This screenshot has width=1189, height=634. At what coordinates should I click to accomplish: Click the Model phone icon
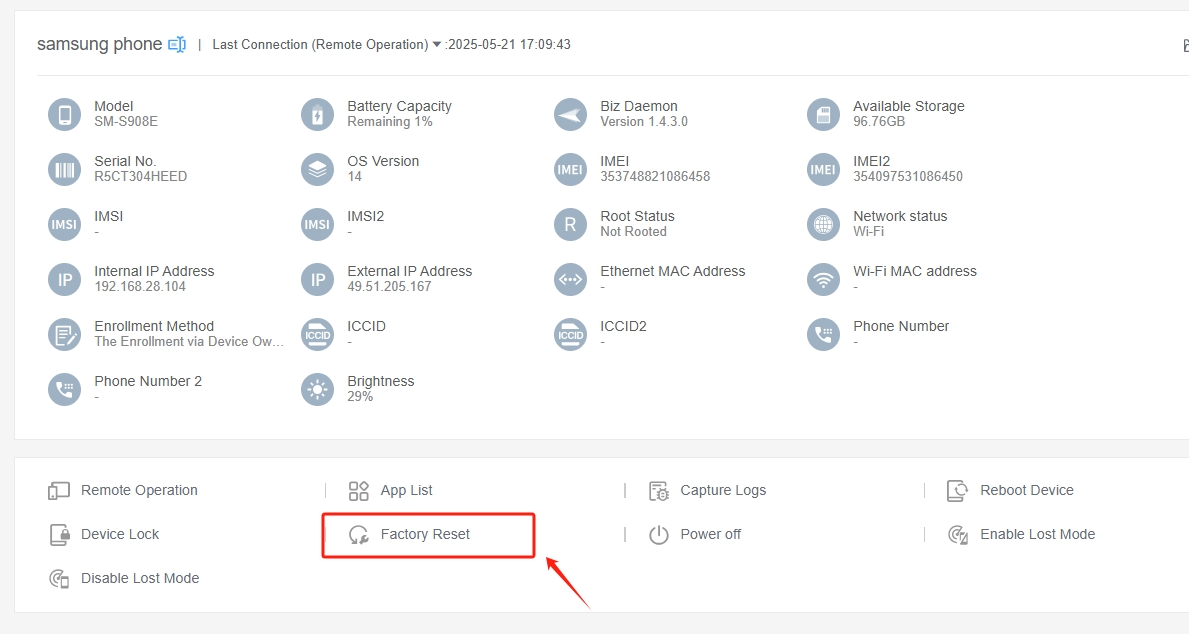click(64, 114)
